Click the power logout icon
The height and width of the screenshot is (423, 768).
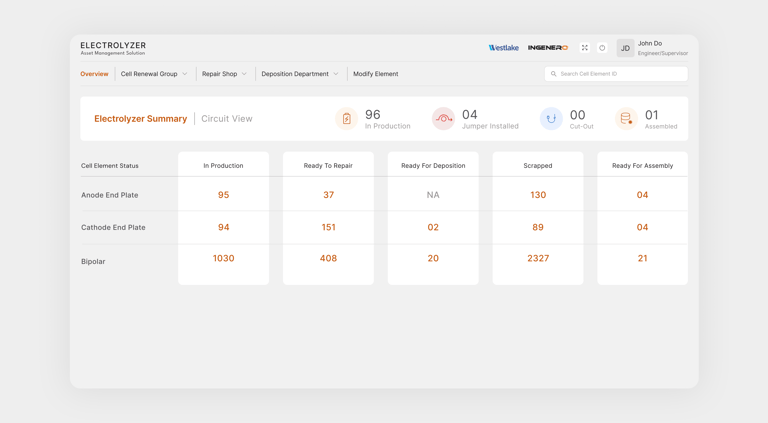(x=602, y=47)
